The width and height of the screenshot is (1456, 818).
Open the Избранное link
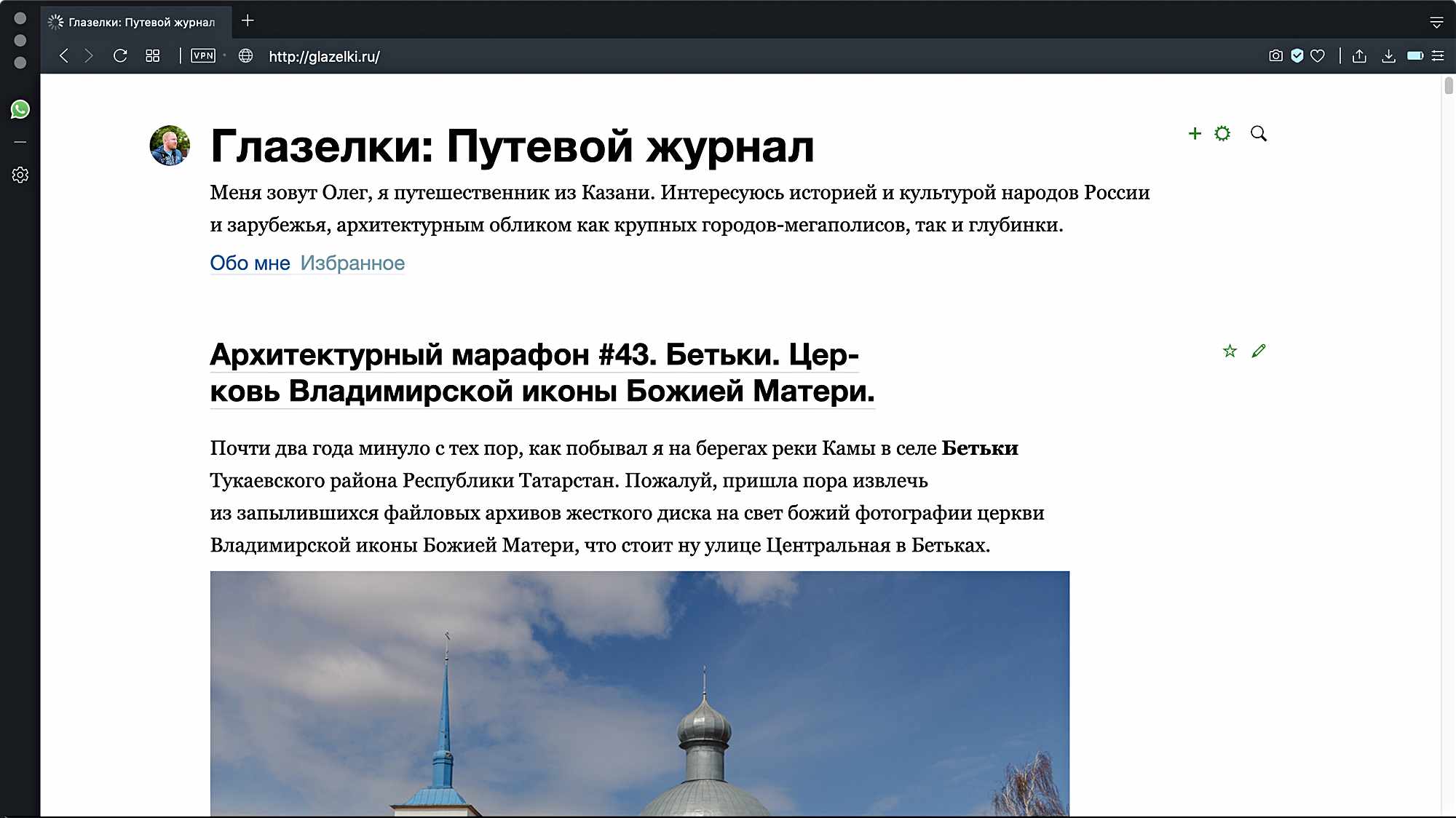pyautogui.click(x=352, y=263)
